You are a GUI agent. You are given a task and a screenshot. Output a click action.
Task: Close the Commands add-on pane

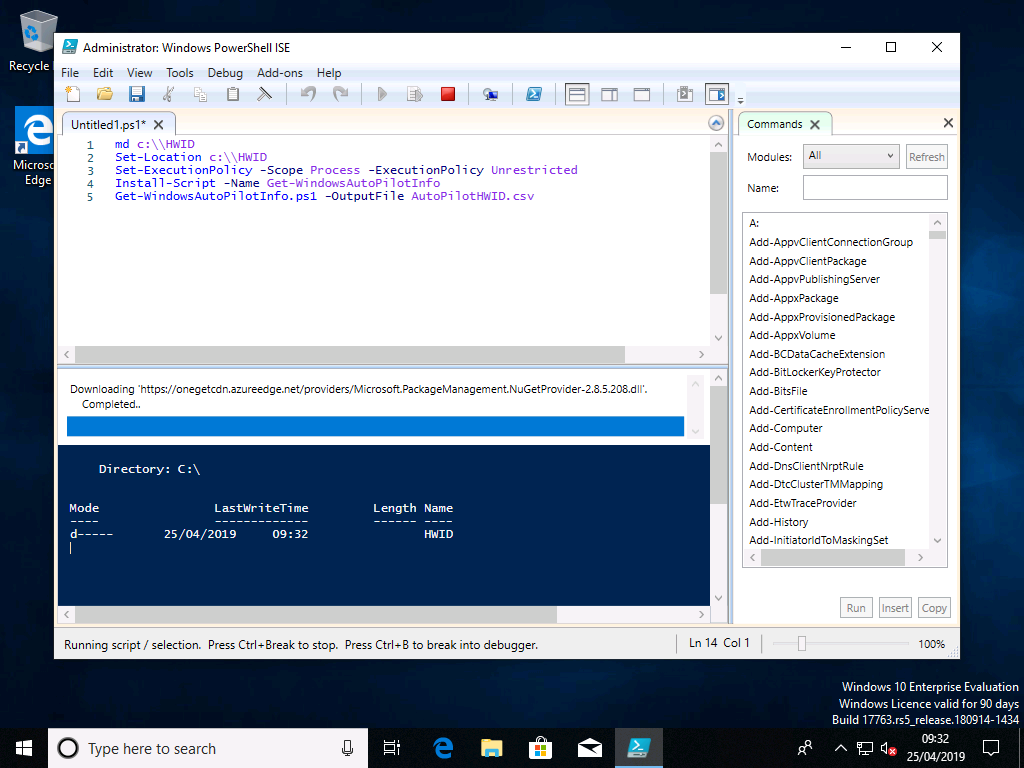[x=948, y=123]
